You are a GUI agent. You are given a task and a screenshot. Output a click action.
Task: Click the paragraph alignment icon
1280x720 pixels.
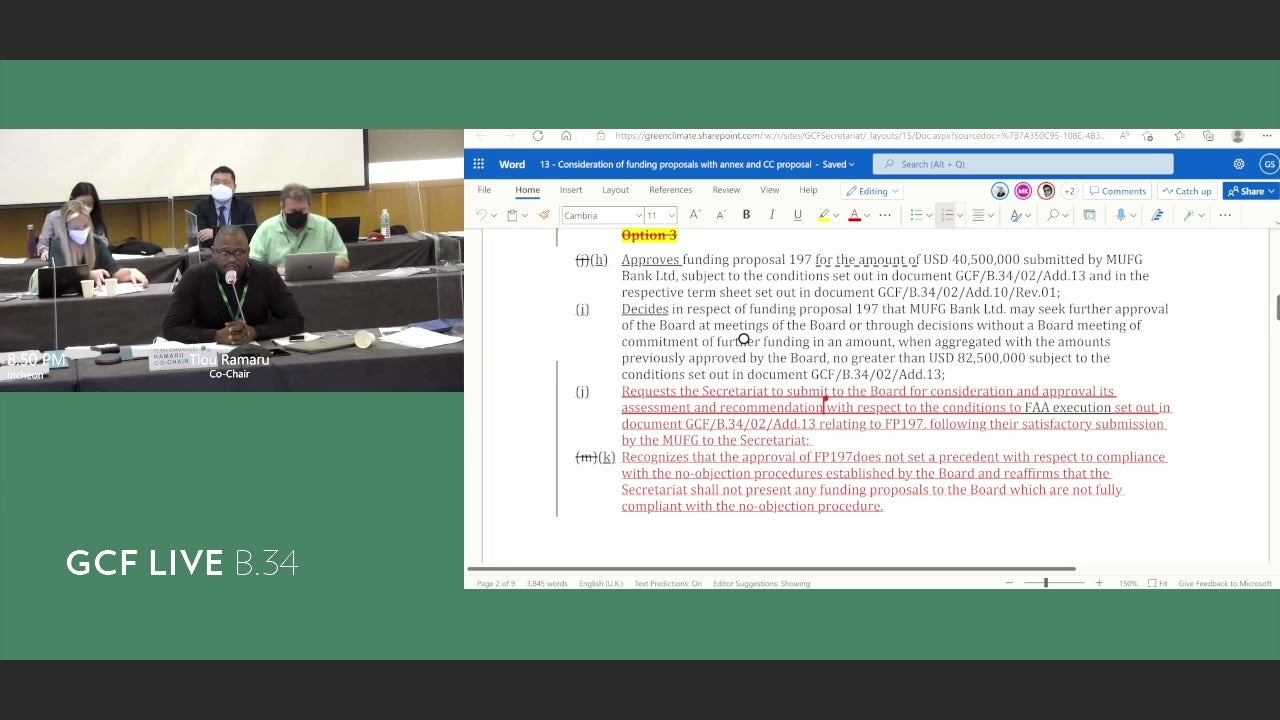(978, 215)
